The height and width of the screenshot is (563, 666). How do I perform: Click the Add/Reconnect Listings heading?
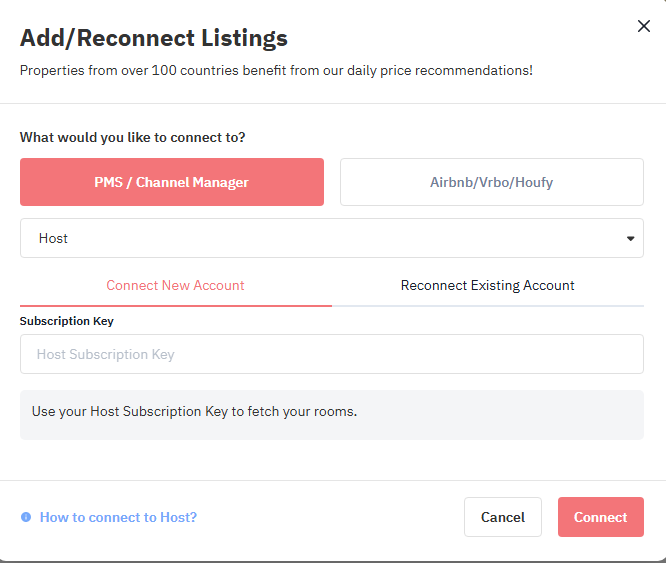pos(154,38)
